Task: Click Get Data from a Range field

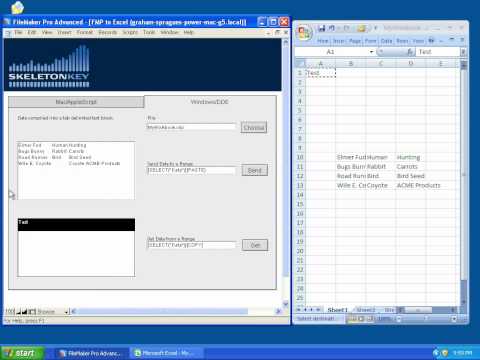Action: 191,245
